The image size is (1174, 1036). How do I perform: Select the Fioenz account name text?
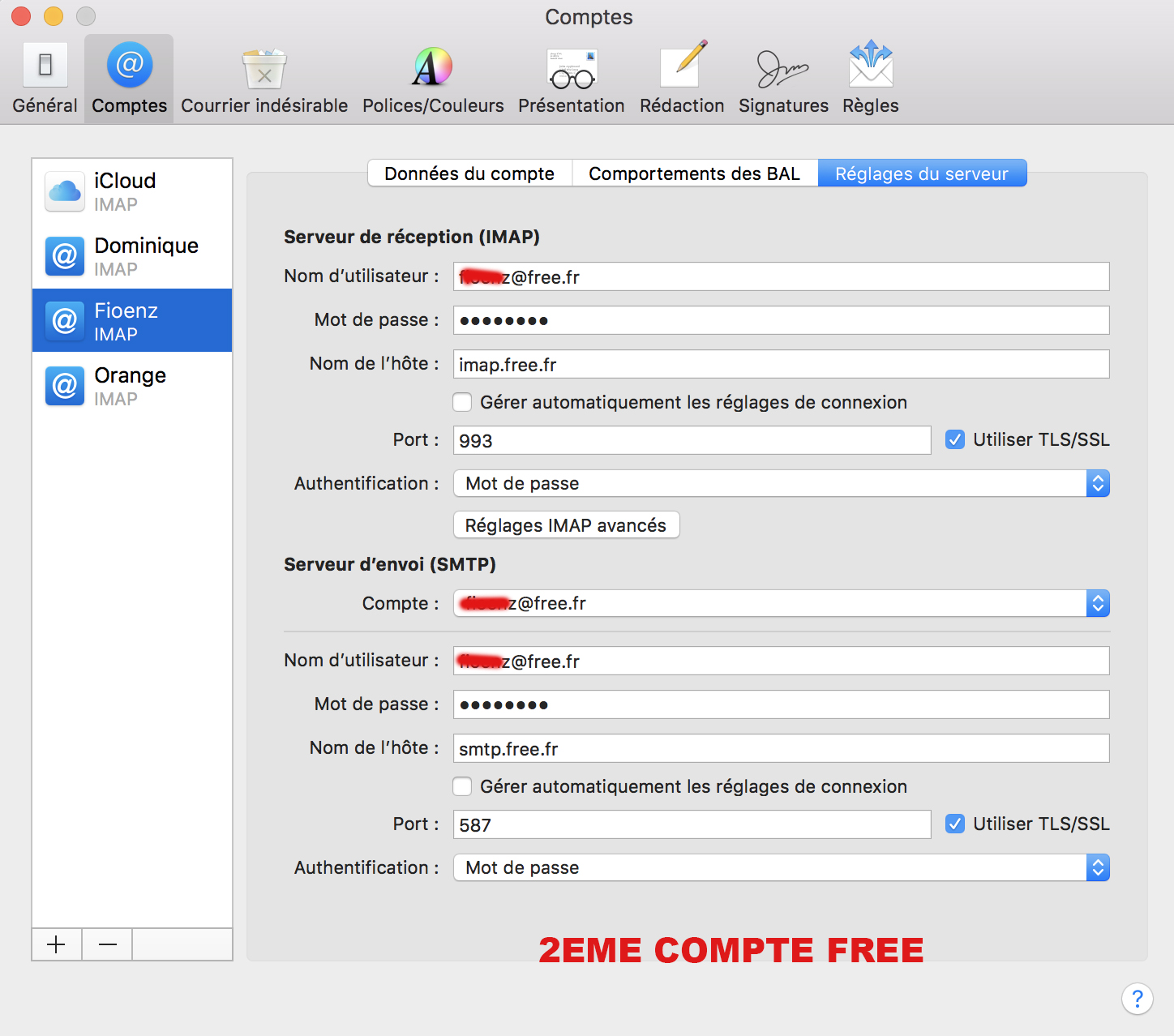click(126, 310)
